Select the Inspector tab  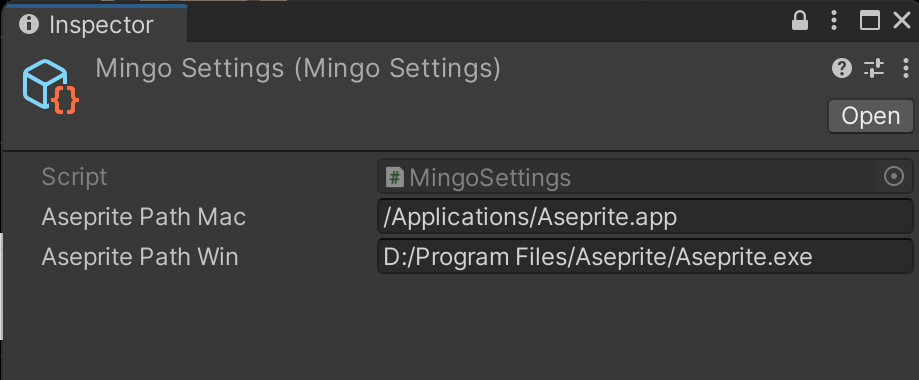pos(94,23)
